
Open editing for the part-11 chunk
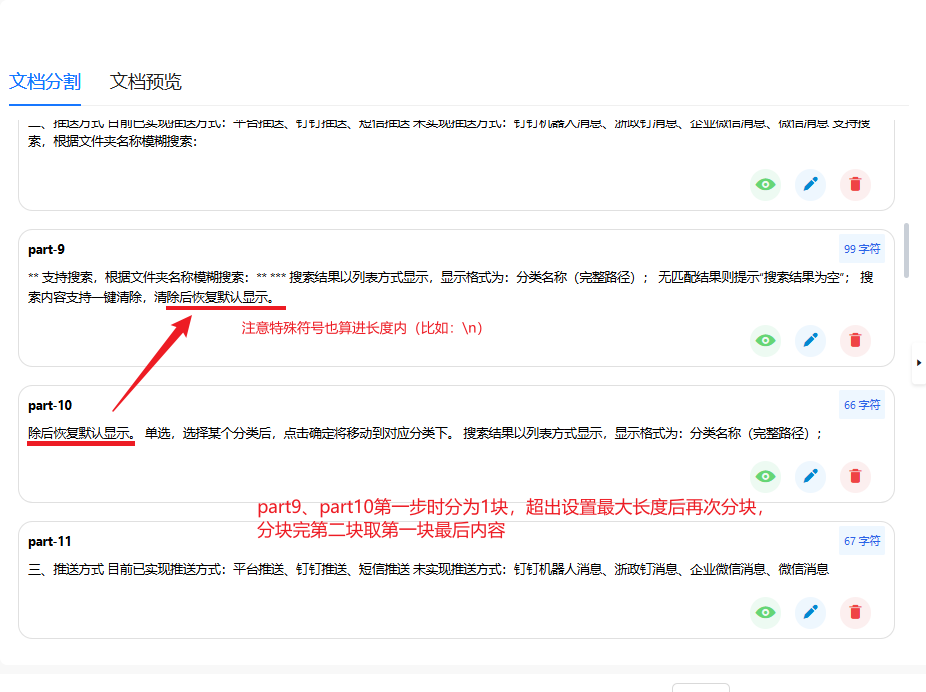[x=810, y=613]
